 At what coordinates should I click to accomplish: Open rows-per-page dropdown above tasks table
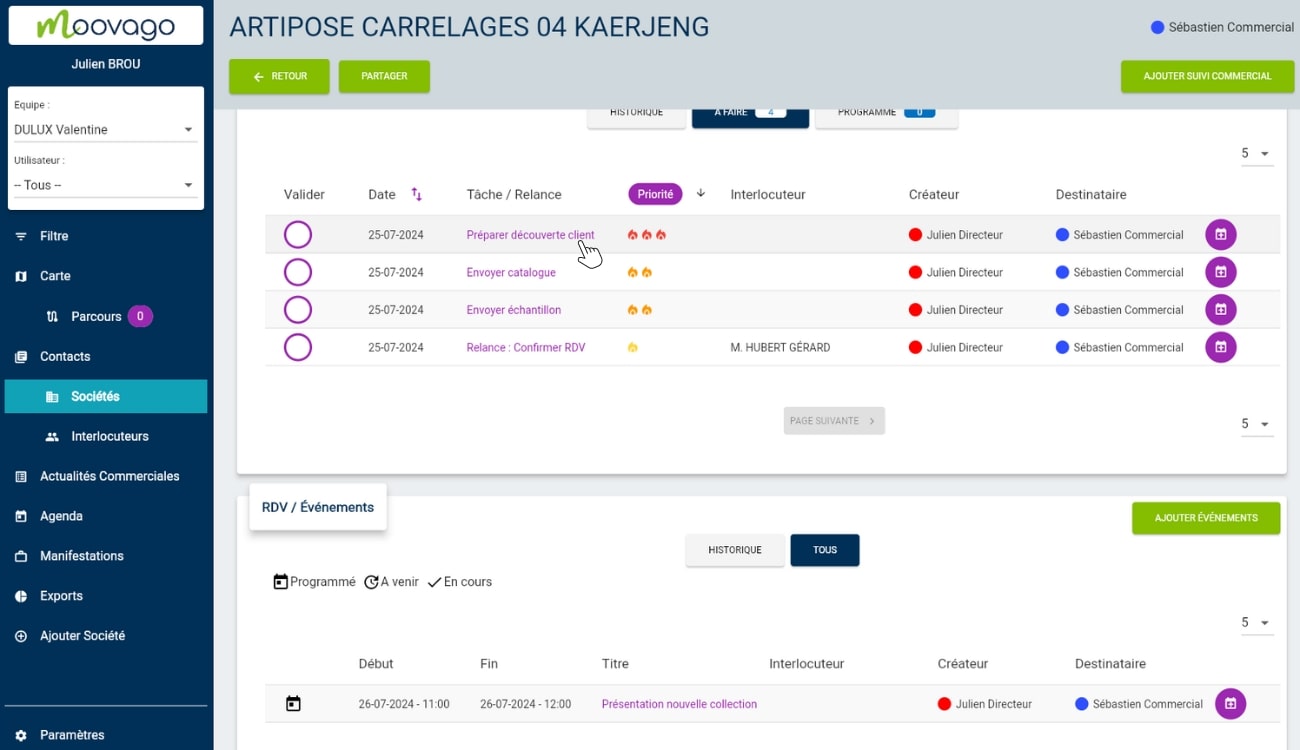point(1256,154)
